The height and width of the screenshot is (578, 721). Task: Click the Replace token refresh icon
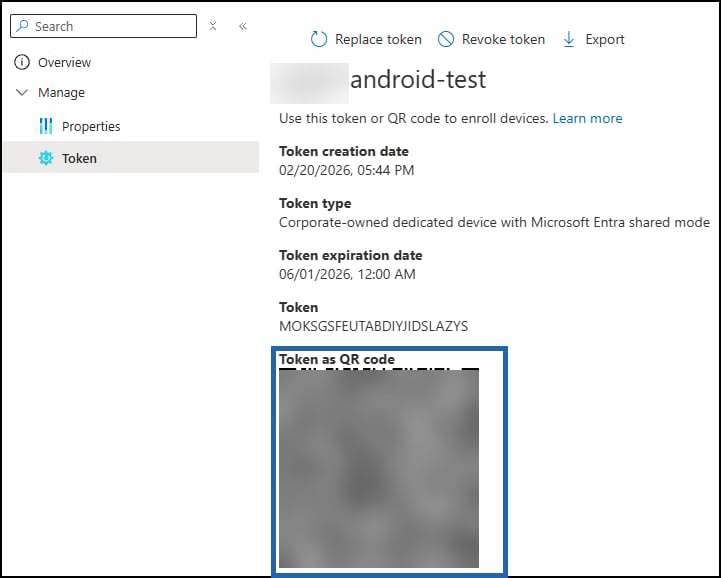point(319,40)
